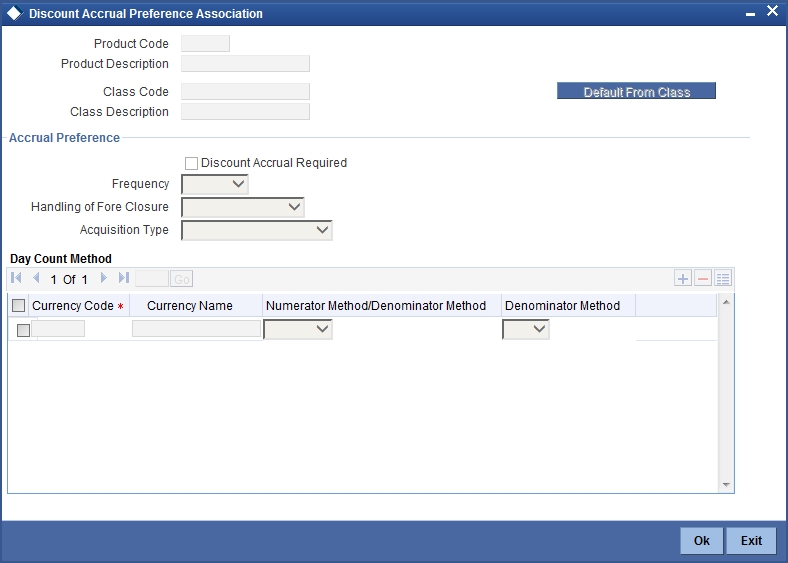Open Denominator Method dropdown in first row

coord(526,329)
